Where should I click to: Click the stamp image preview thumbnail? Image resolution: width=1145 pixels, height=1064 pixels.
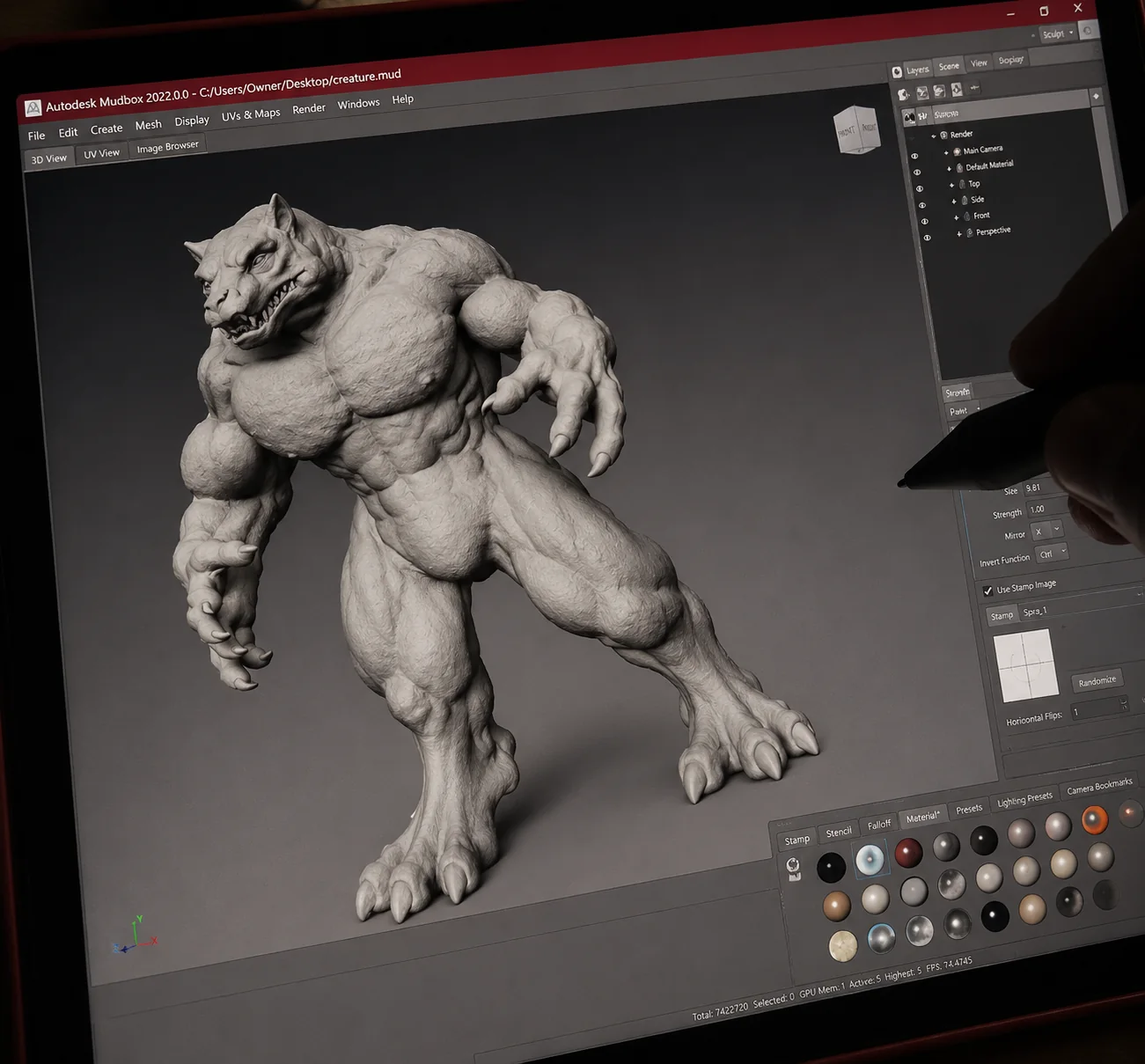tap(1025, 664)
